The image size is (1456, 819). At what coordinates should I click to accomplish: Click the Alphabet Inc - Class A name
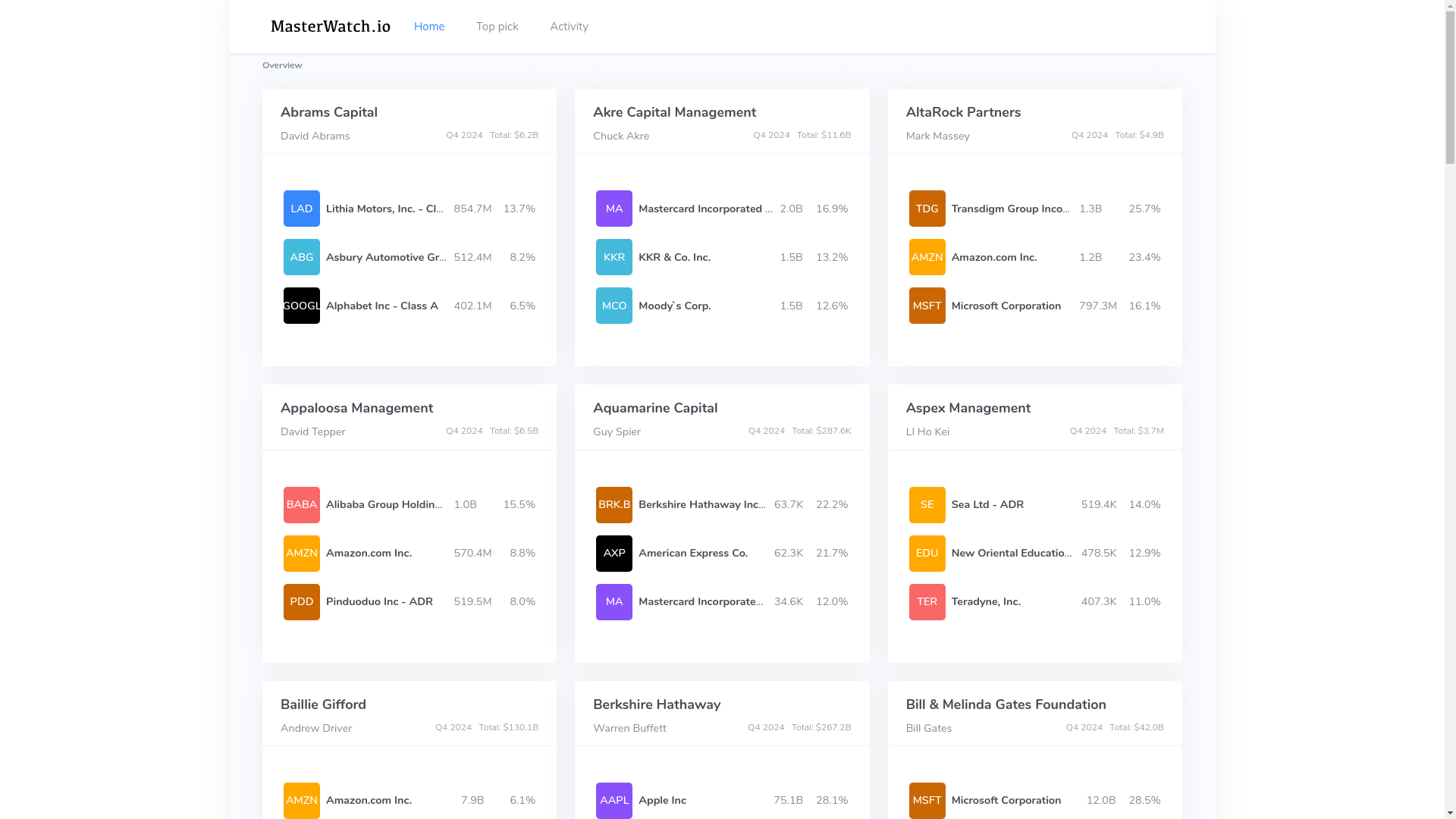click(x=382, y=306)
